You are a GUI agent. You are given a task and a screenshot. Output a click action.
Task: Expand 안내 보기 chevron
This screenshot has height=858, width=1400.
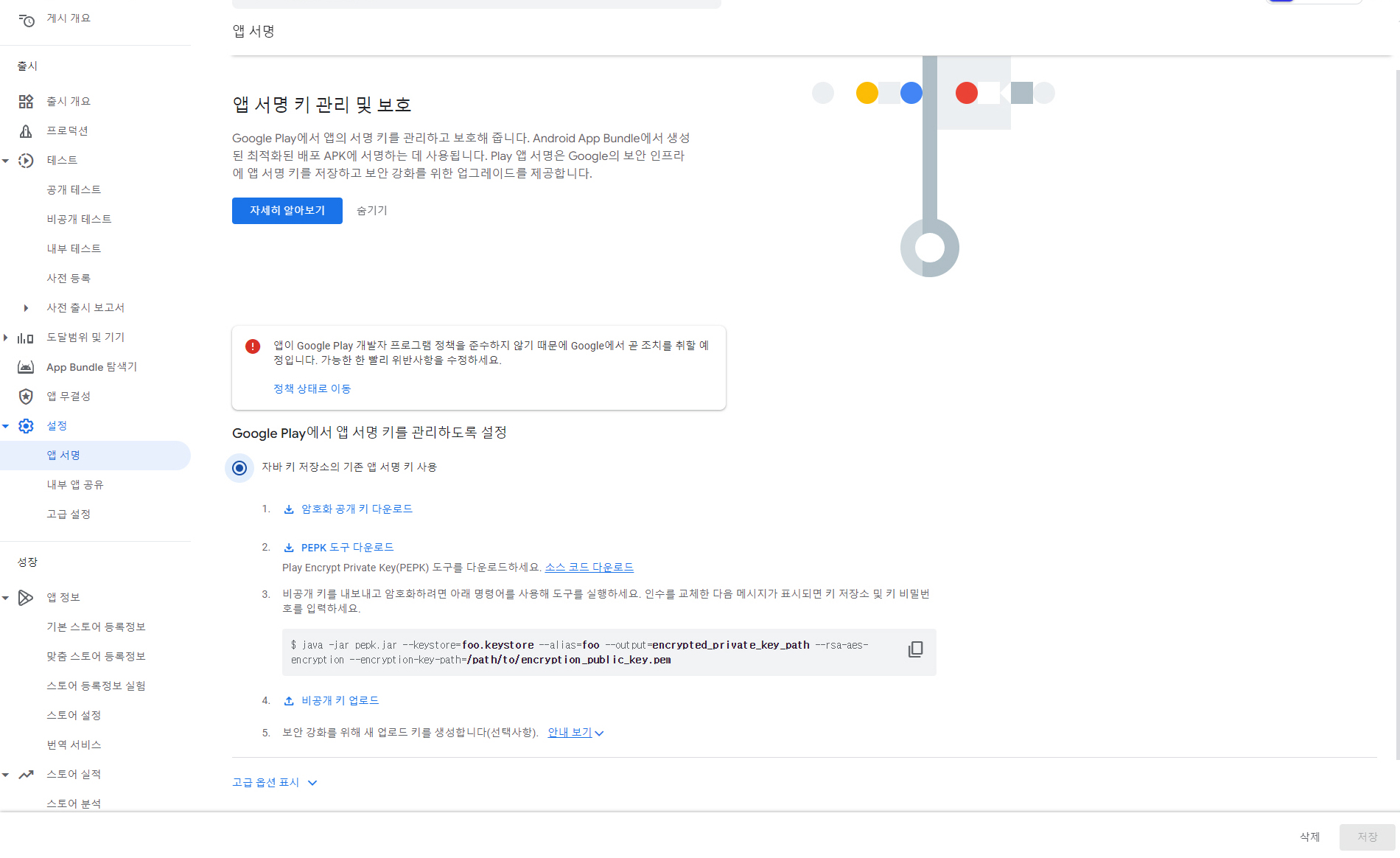click(599, 733)
